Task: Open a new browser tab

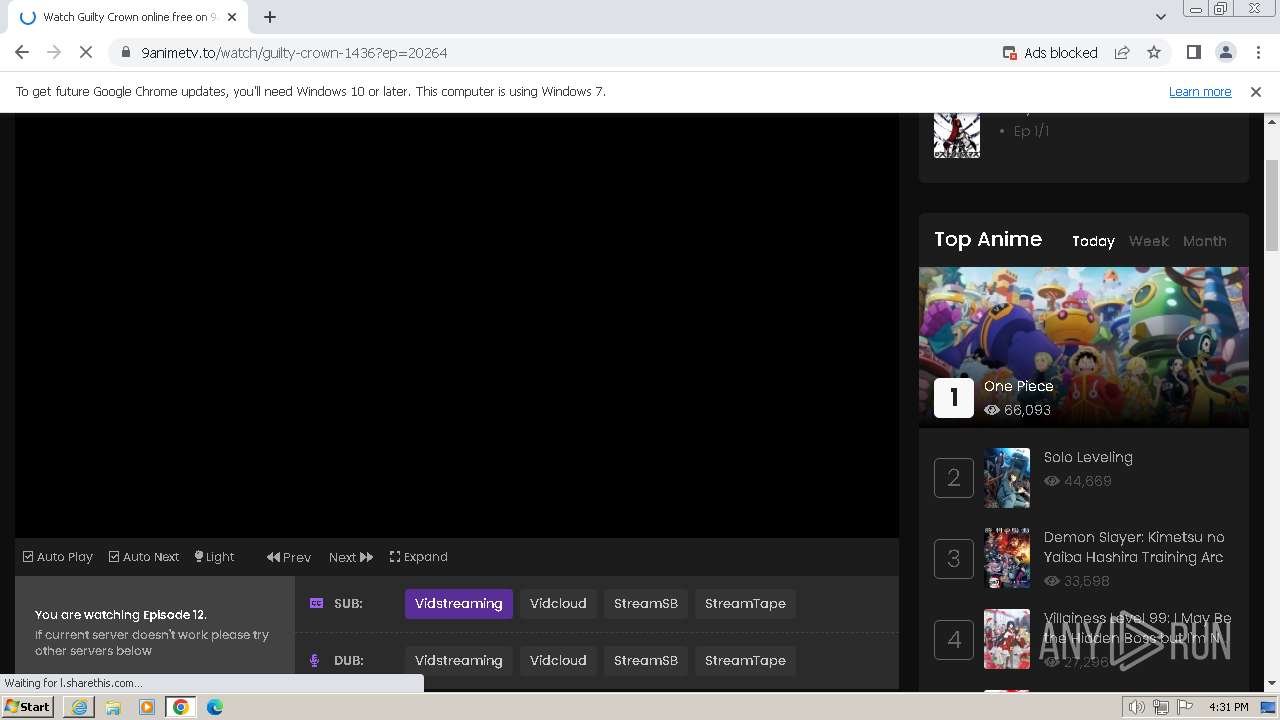Action: pos(270,17)
